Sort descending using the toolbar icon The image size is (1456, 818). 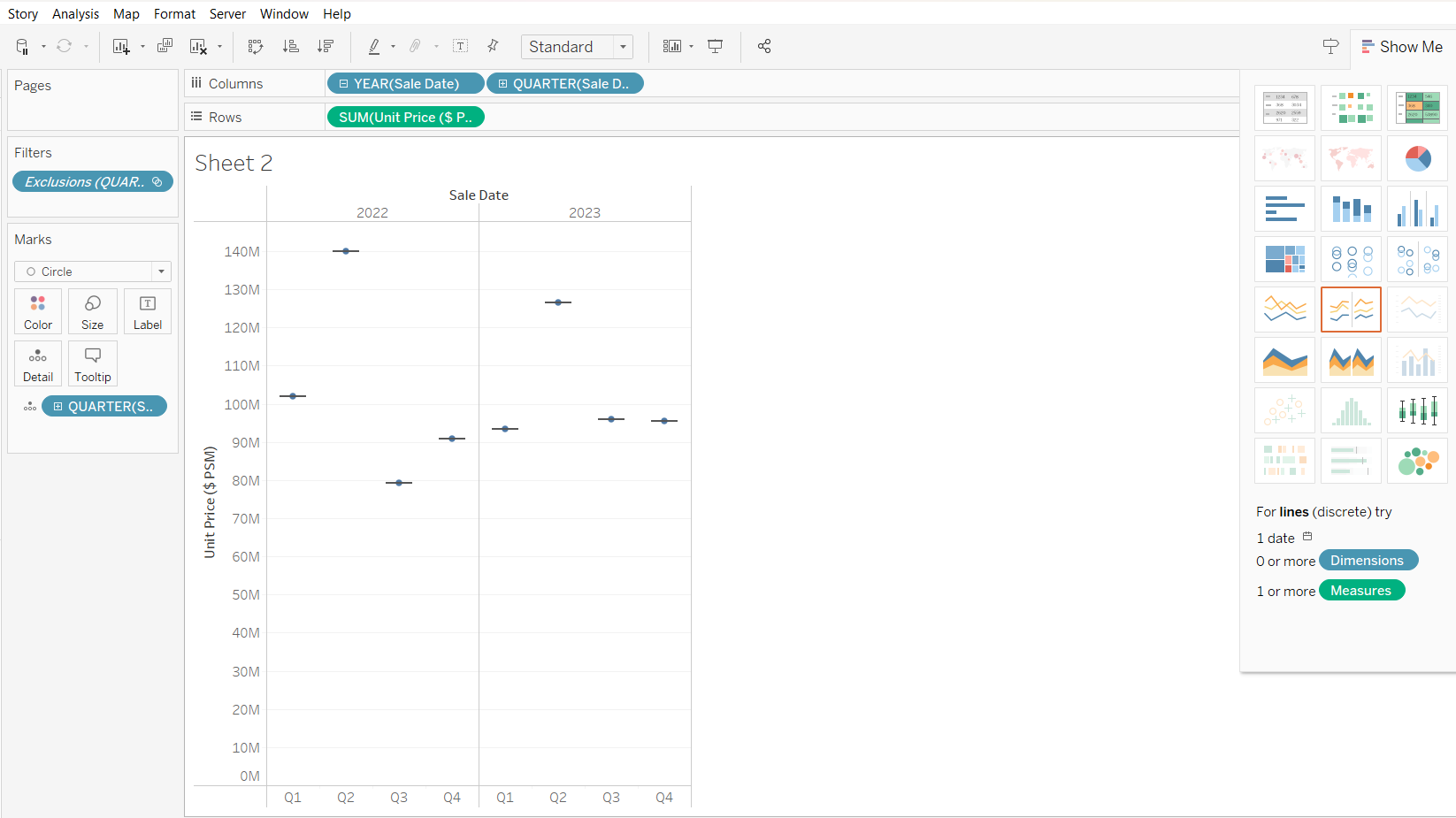tap(326, 47)
